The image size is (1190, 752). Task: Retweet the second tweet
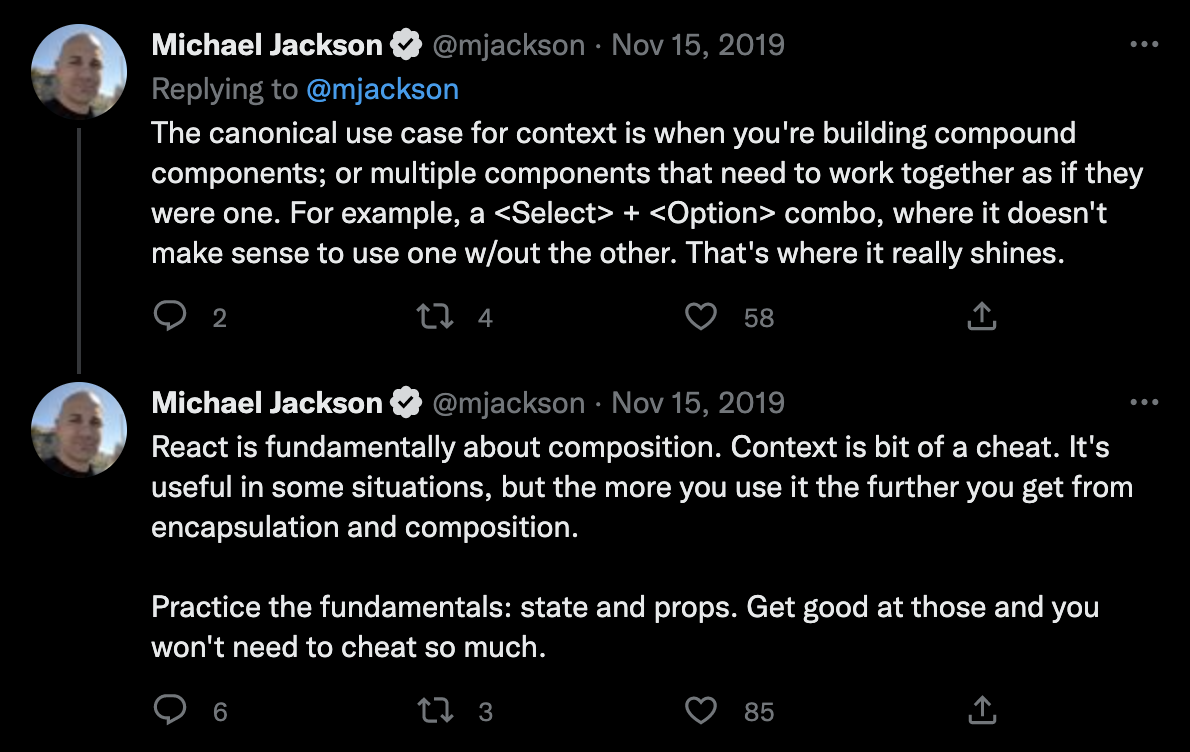(432, 711)
